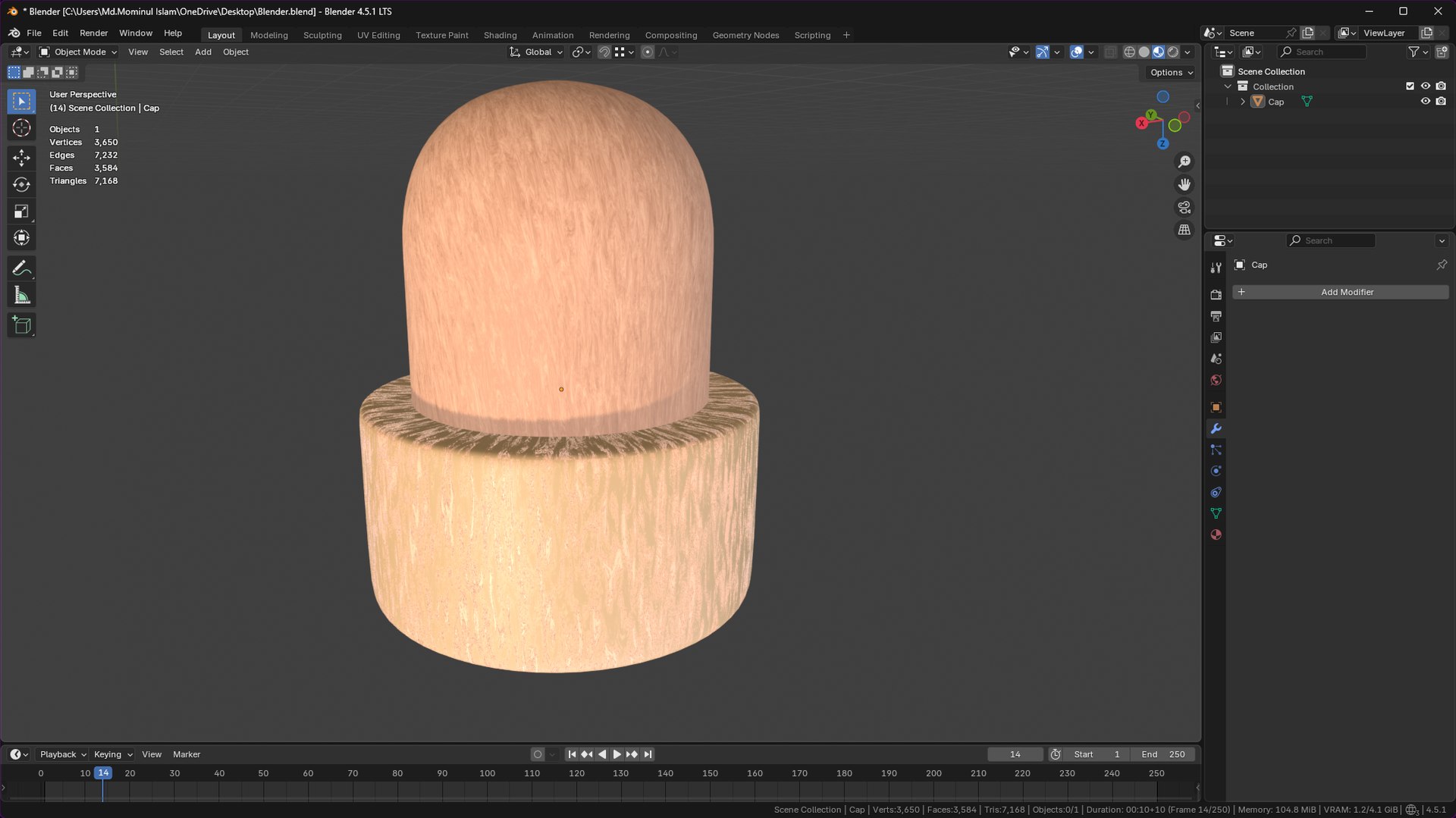Open timeline Keying dropdown
This screenshot has width=1456, height=818.
click(x=113, y=754)
